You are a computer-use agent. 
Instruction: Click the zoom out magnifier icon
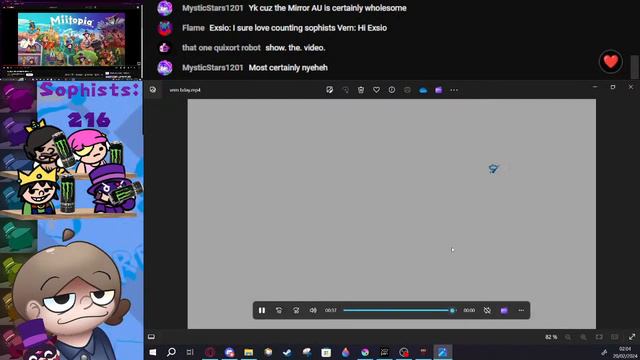[568, 337]
